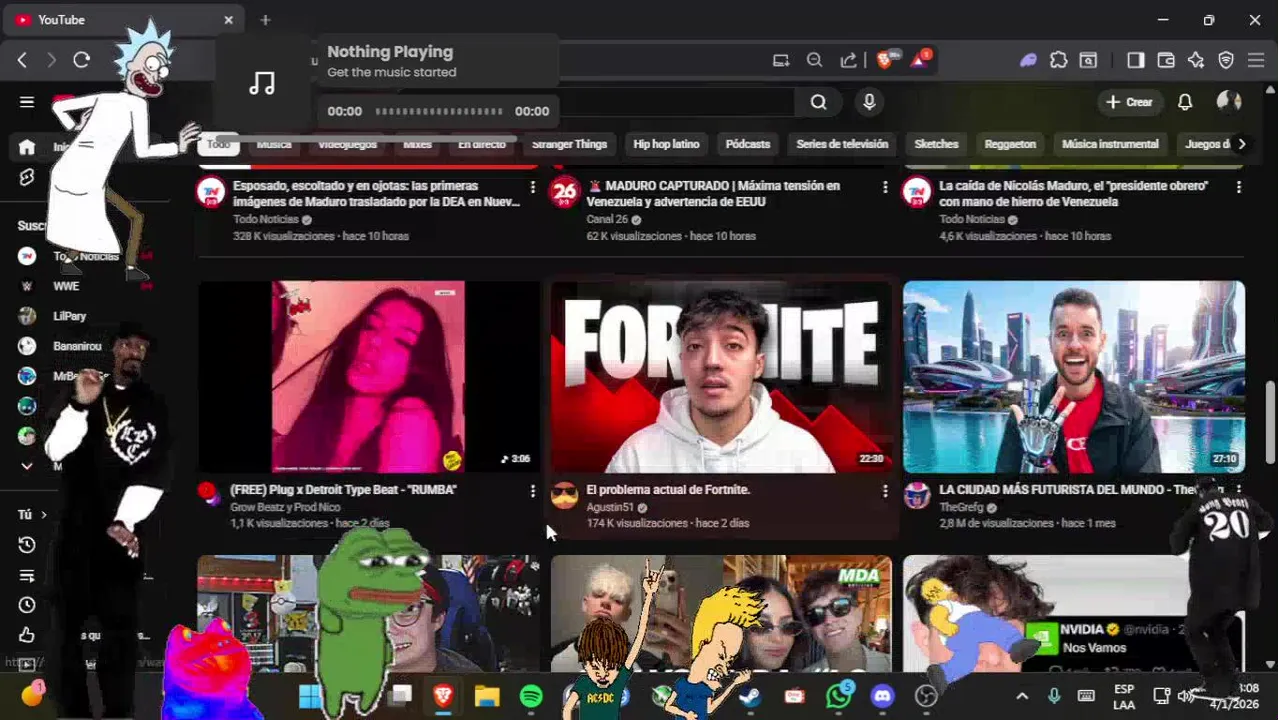
Task: Click the zoom-out magnifier icon in address bar
Action: 814,60
